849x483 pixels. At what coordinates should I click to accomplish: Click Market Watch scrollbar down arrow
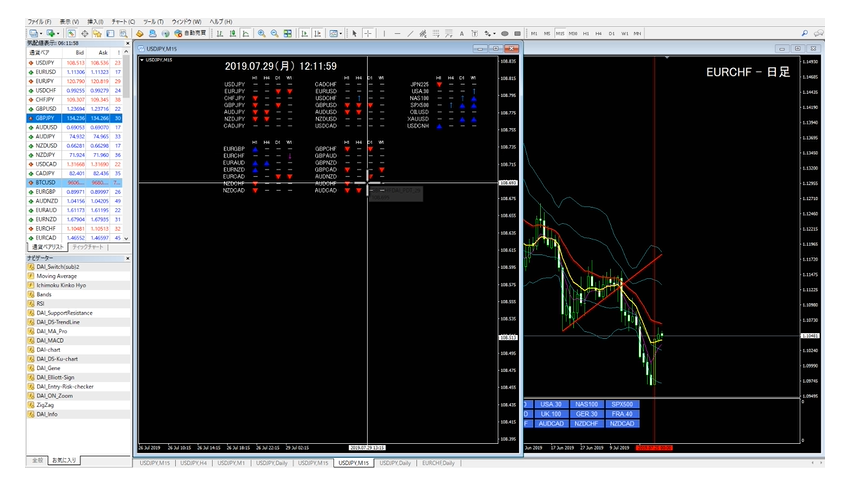(126, 238)
